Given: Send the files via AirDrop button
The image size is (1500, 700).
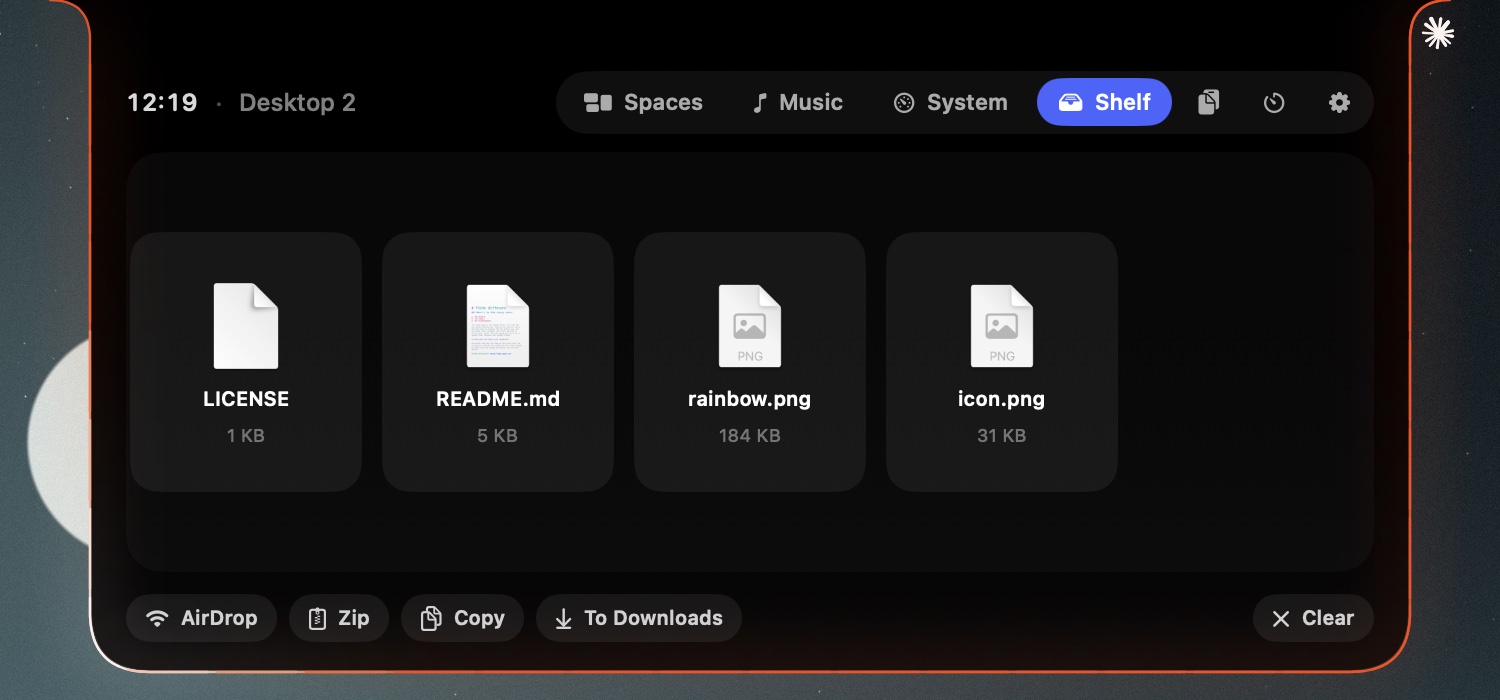Looking at the screenshot, I should click(x=201, y=618).
